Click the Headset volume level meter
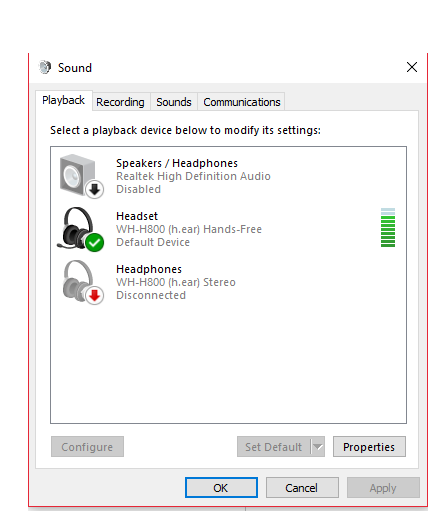Screen dimensions: 428x511 (388, 228)
